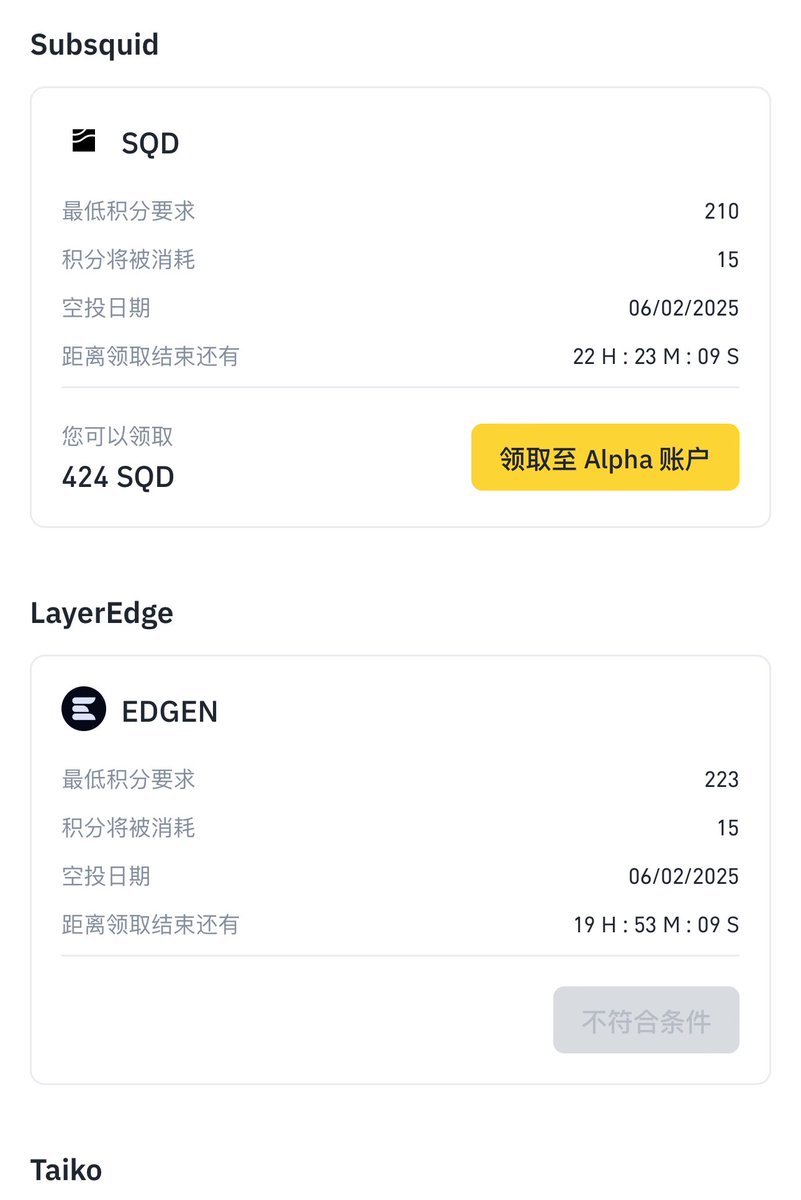Click the EDGEN token name text
Screen dimensions: 801x1200
click(x=169, y=711)
